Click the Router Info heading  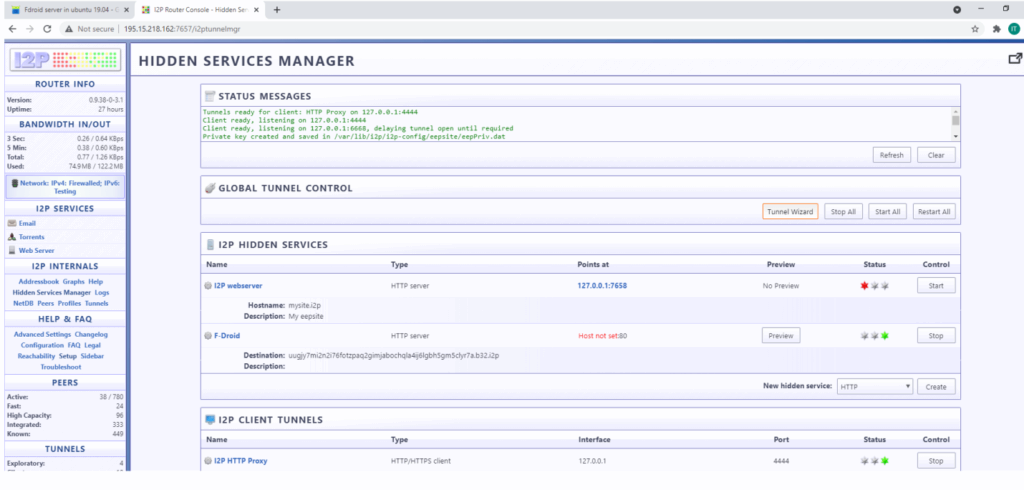(65, 84)
